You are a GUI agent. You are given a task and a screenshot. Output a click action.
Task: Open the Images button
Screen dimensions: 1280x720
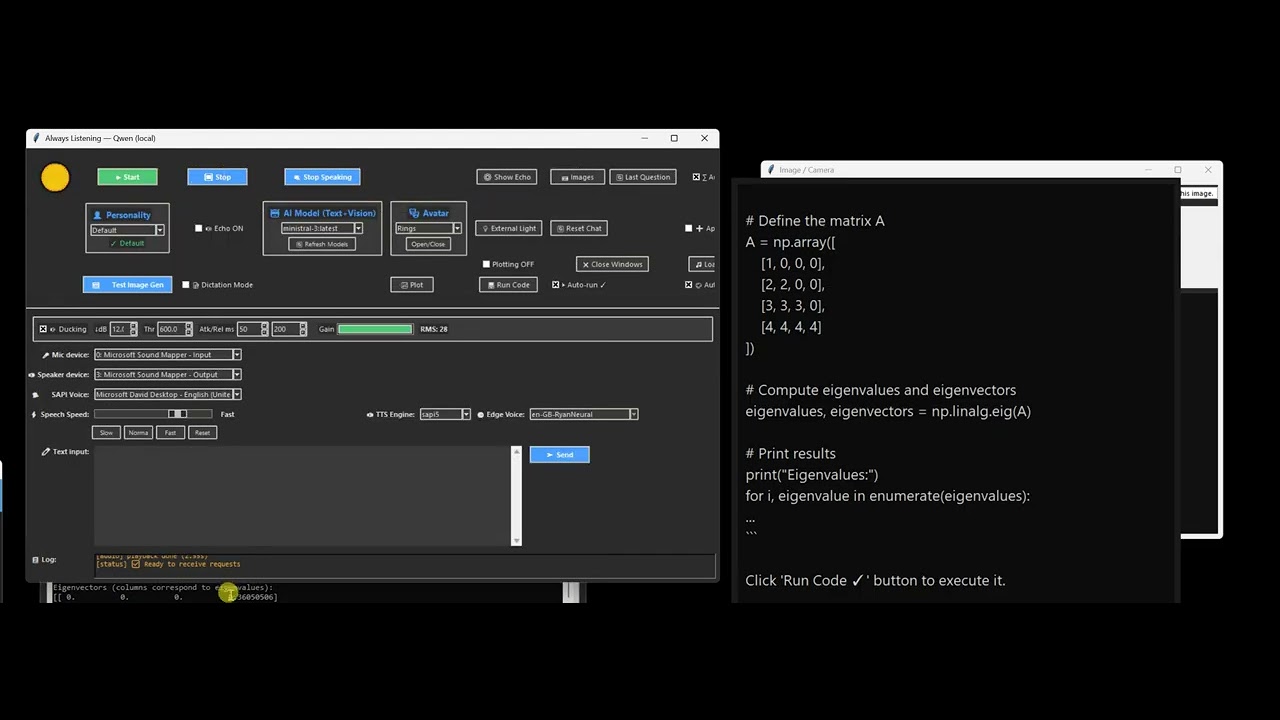[x=577, y=177]
